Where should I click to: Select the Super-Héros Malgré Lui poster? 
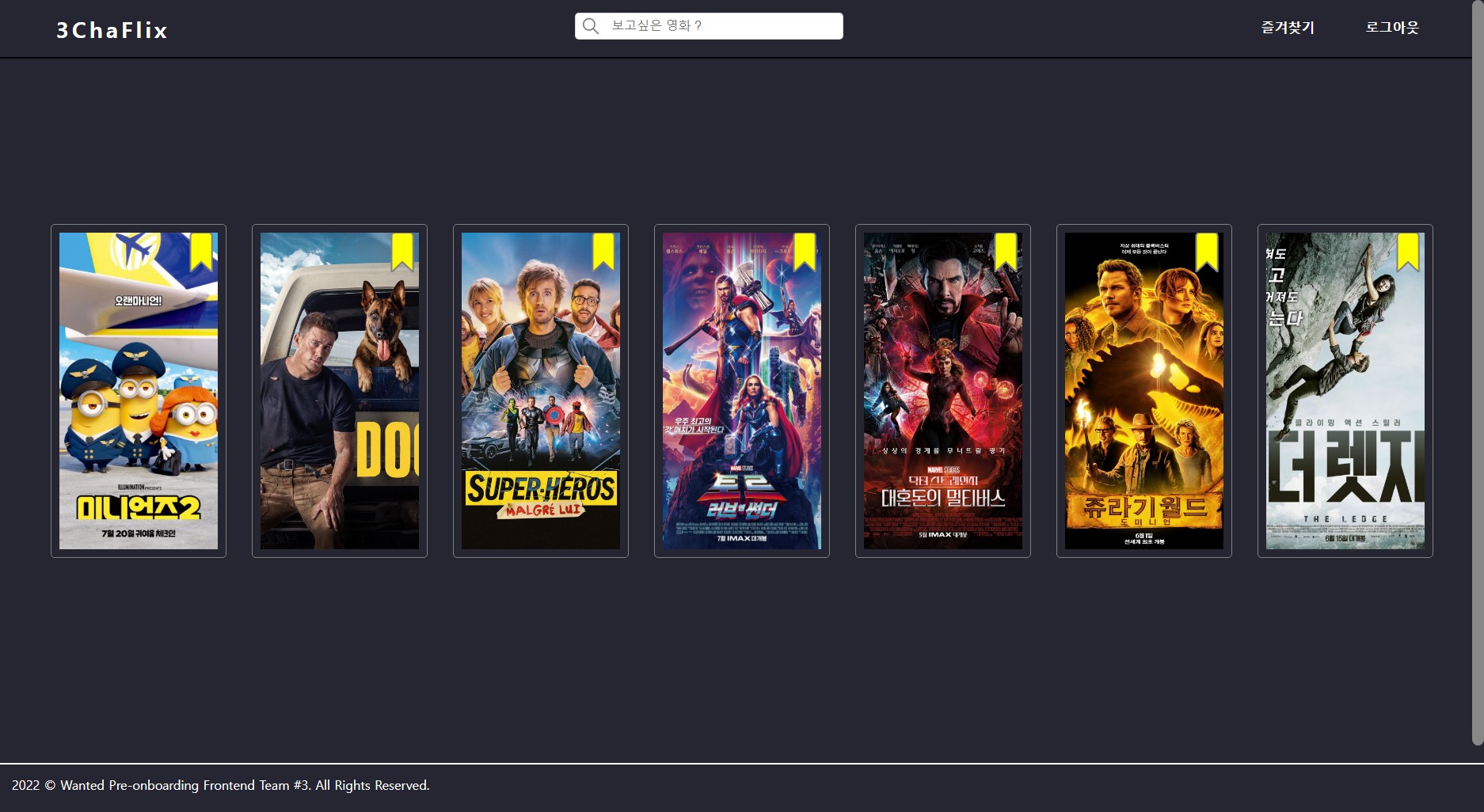540,396
